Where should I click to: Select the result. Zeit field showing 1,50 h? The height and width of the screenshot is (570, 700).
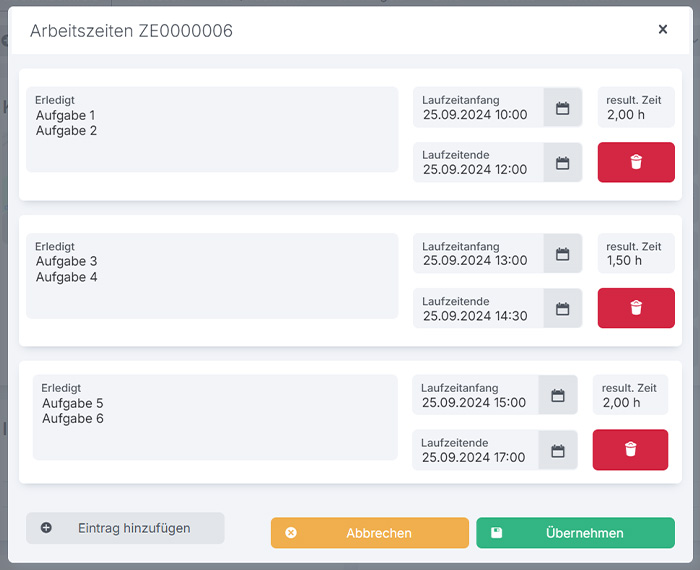click(636, 254)
